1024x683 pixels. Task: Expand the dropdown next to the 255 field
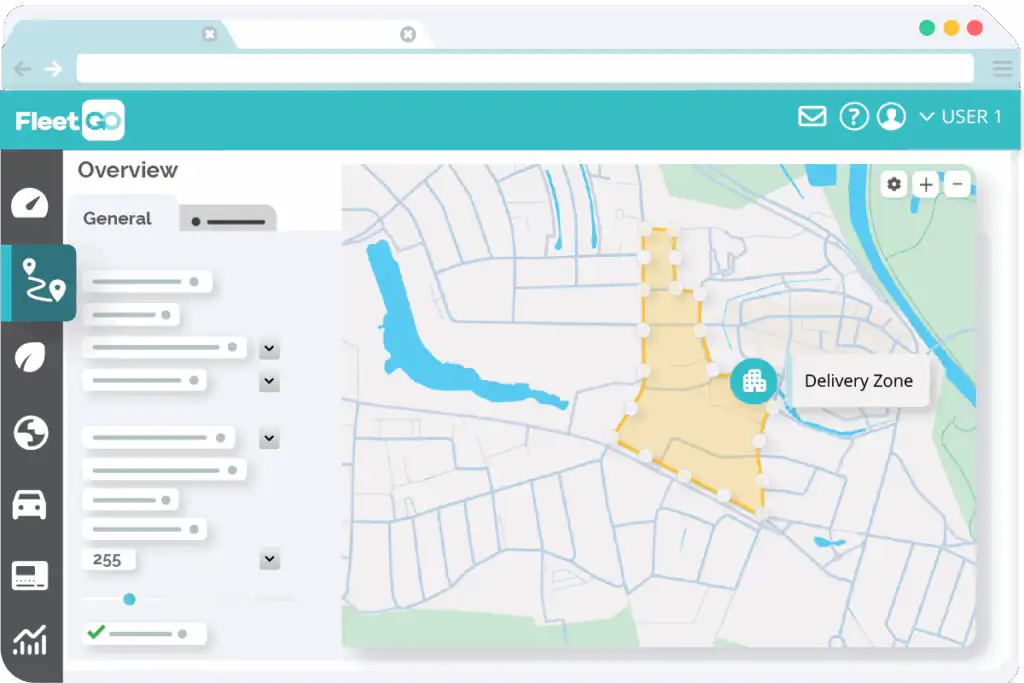point(268,559)
